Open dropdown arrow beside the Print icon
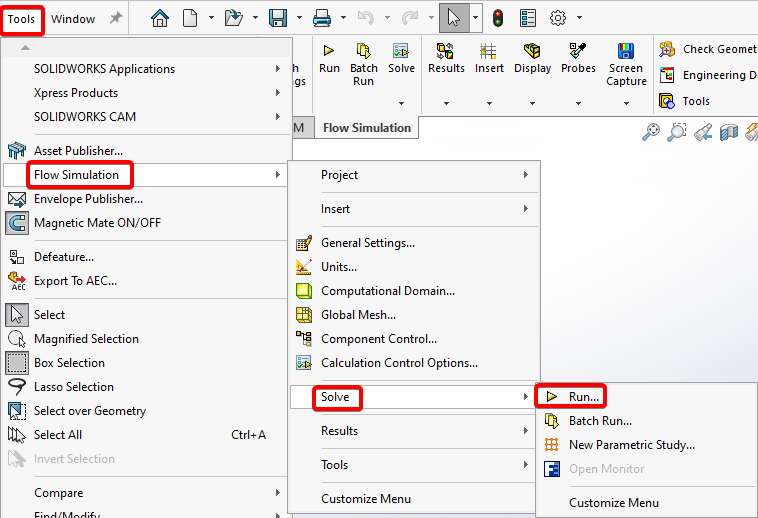Viewport: 758px width, 518px height. pyautogui.click(x=343, y=18)
